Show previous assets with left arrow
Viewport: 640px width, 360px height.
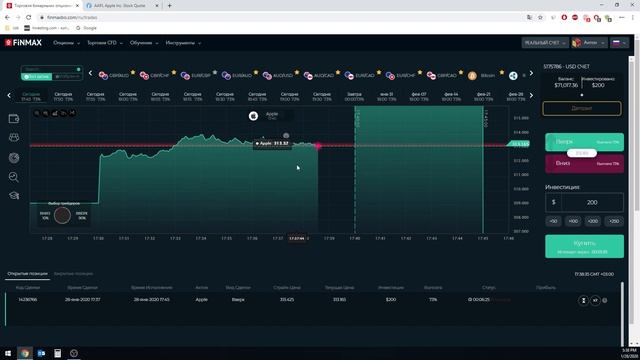pos(90,73)
